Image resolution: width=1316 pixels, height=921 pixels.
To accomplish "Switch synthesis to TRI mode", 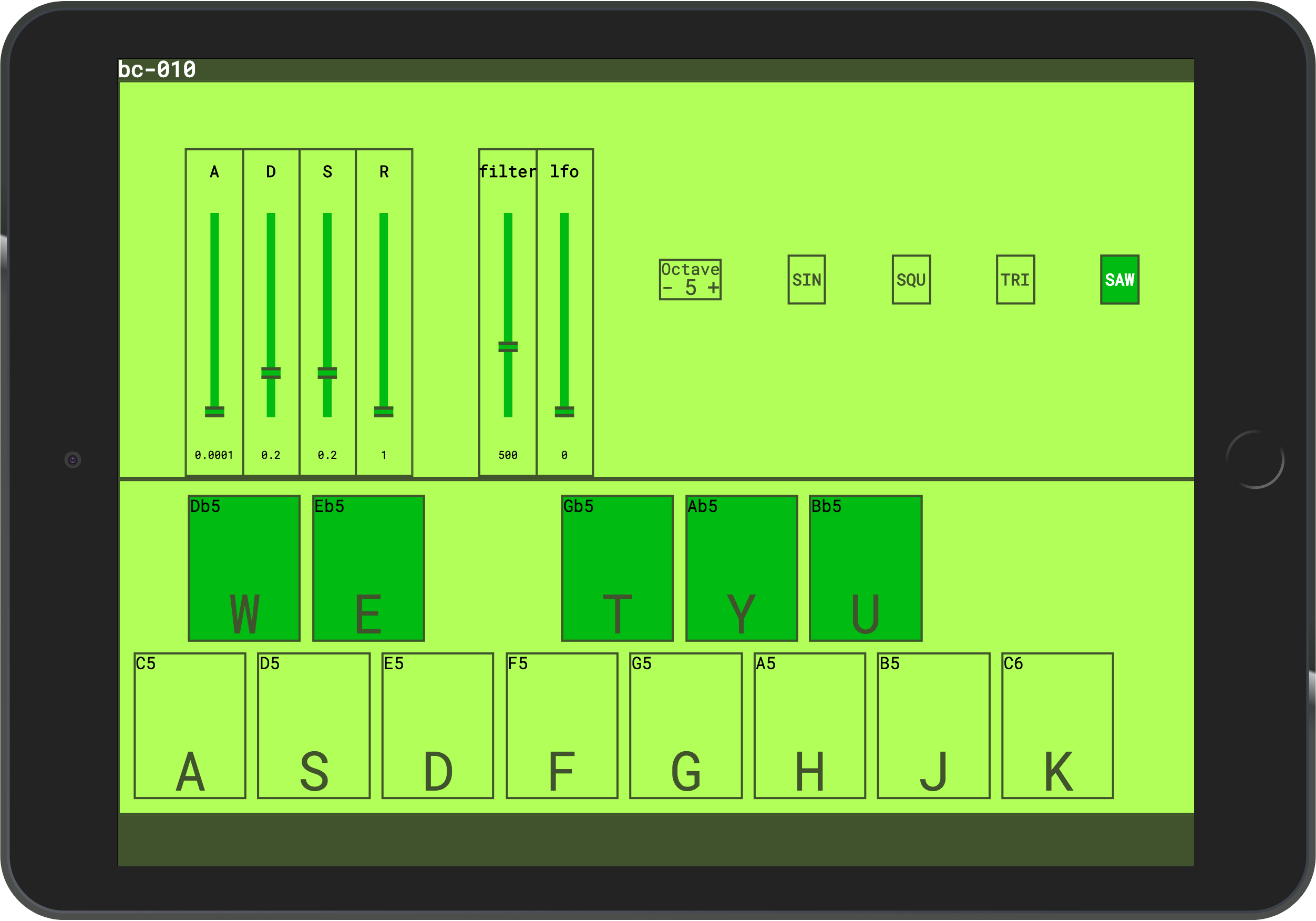I will tap(1015, 280).
